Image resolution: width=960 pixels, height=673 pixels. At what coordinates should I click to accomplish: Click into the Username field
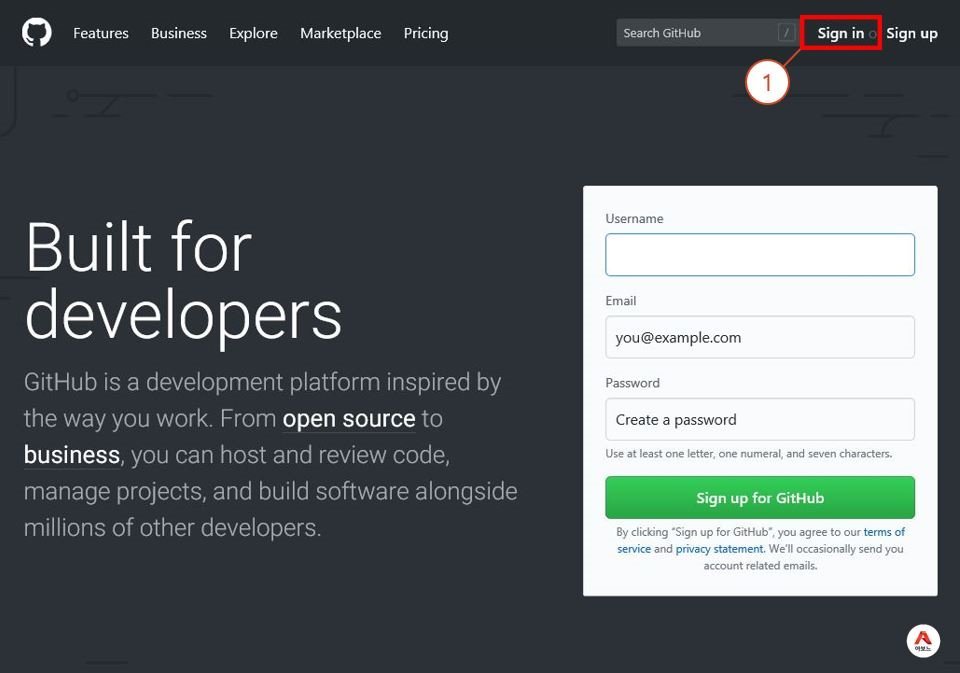(x=760, y=255)
